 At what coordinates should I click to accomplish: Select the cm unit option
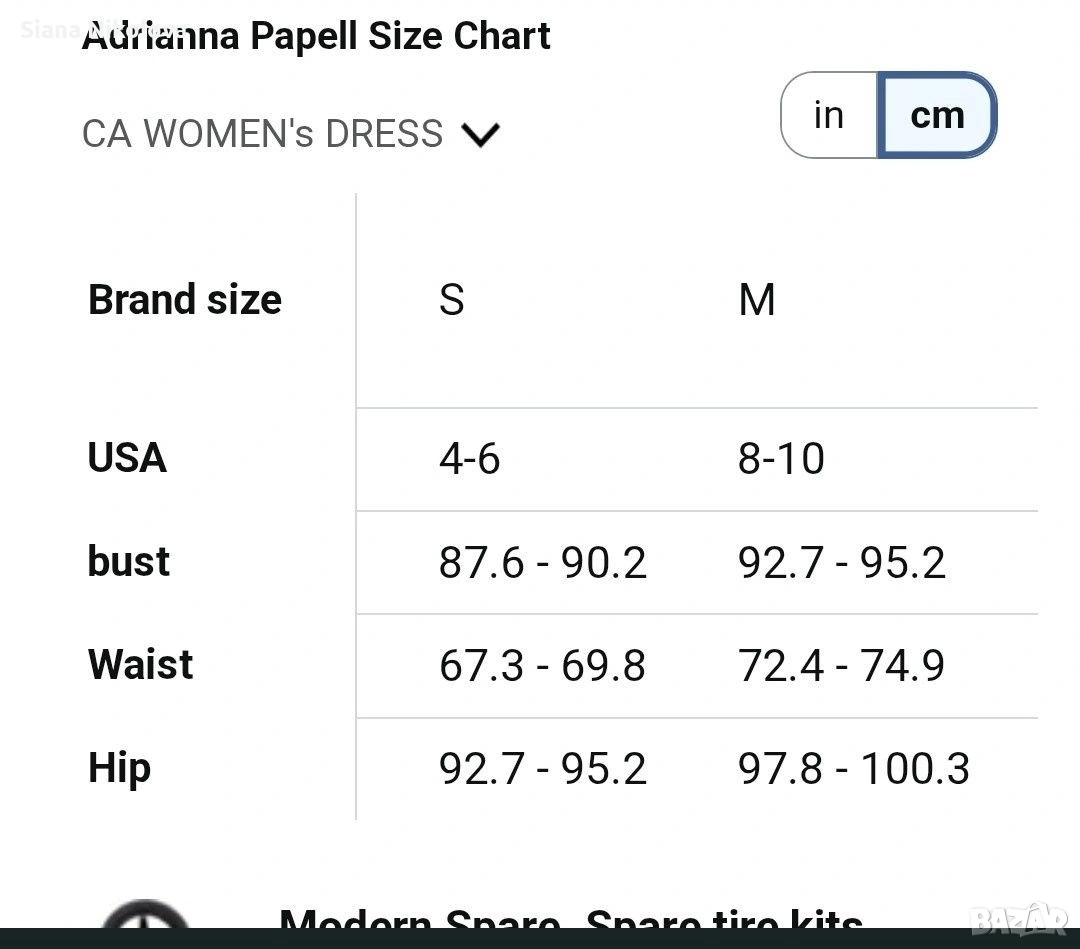click(x=937, y=115)
